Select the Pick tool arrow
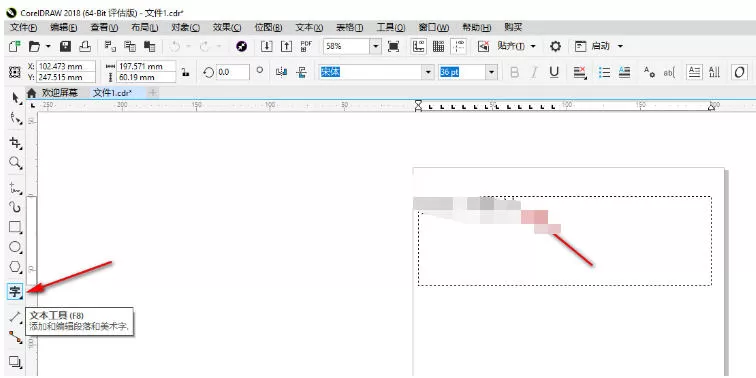This screenshot has height=378, width=756. click(16, 98)
